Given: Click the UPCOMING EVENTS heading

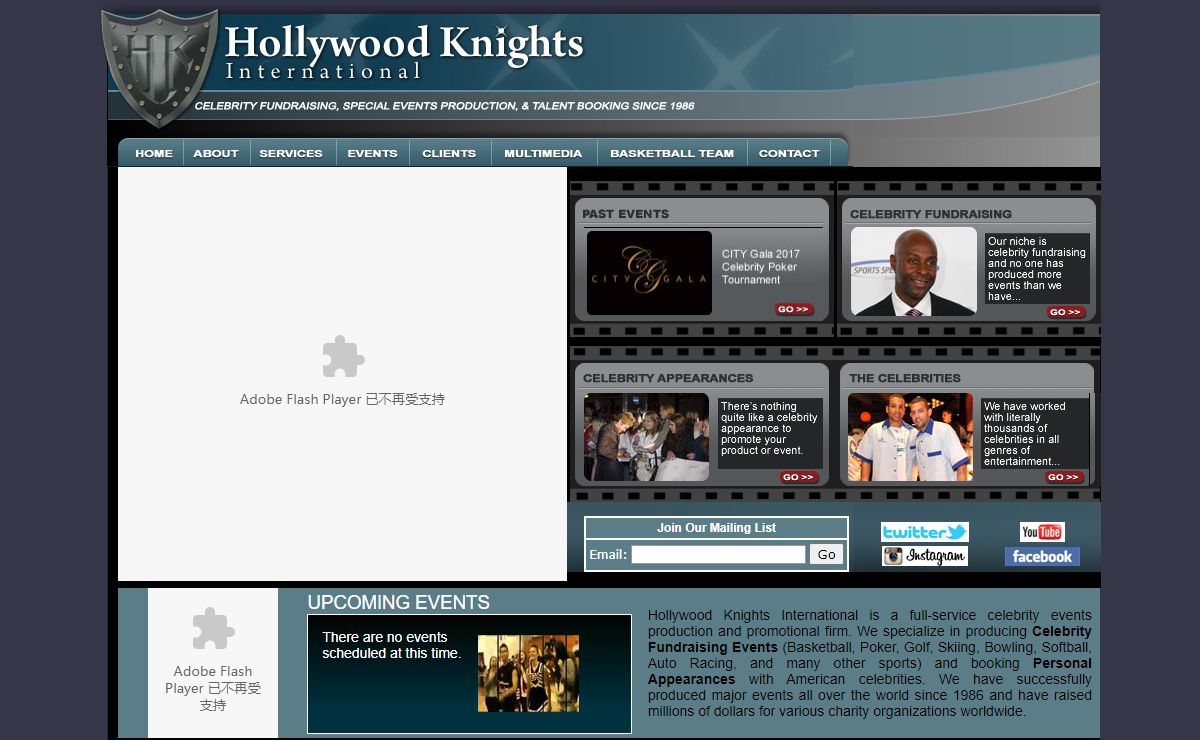Looking at the screenshot, I should coord(398,602).
